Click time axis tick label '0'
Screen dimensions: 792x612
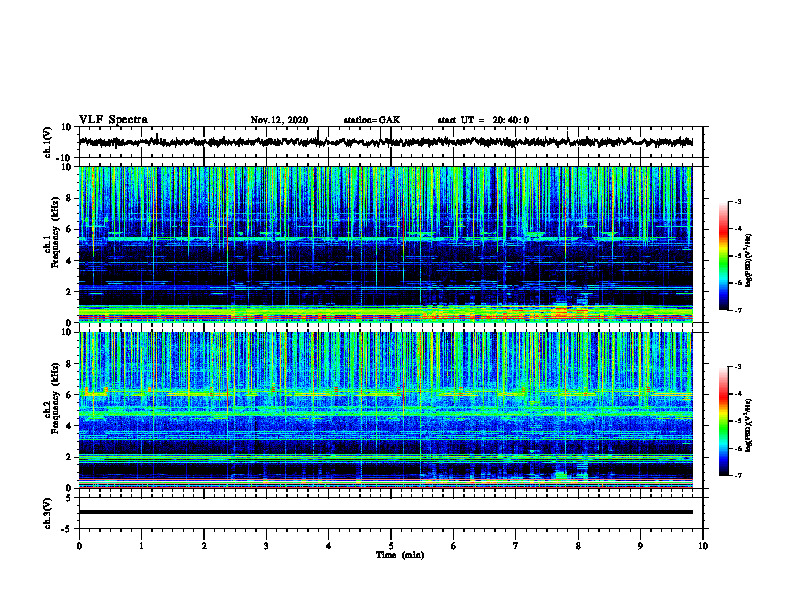79,546
